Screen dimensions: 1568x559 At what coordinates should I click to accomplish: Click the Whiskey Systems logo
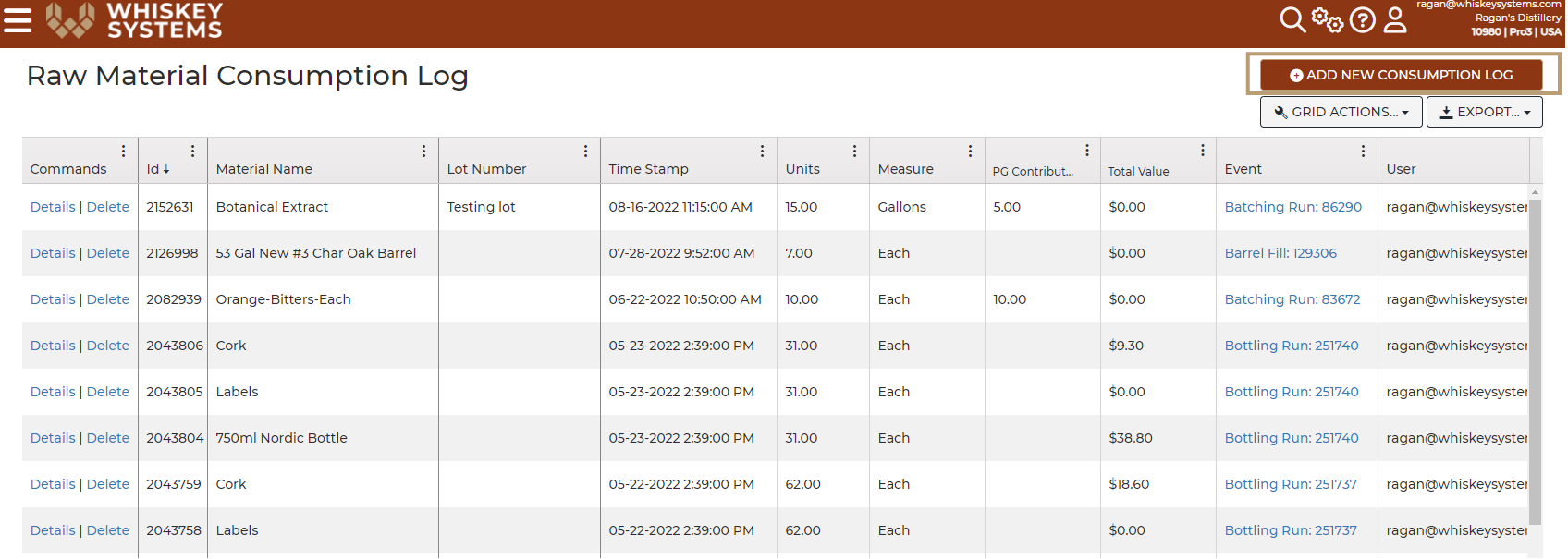pos(135,19)
